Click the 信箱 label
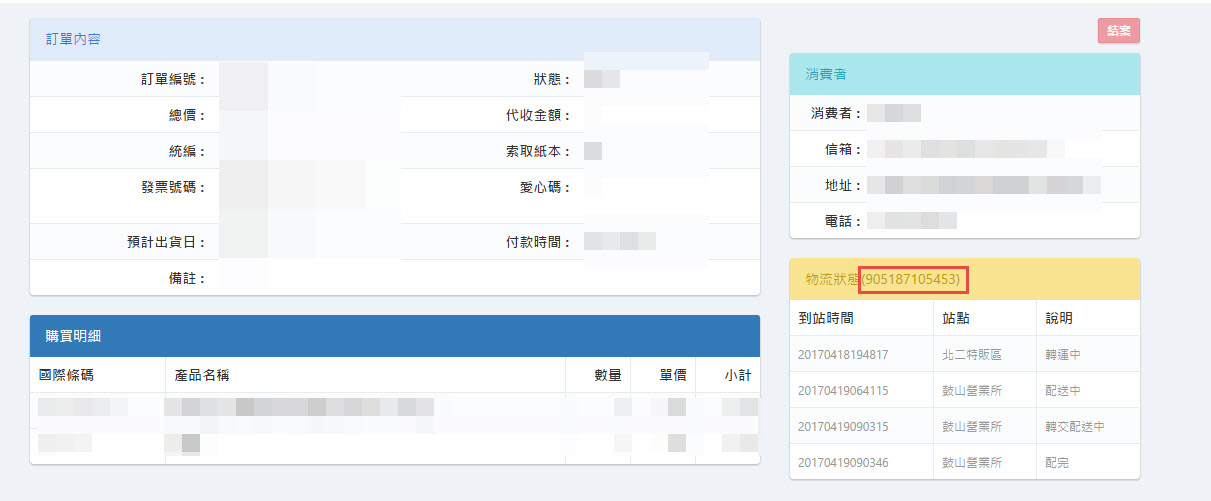Screen dimensions: 1211x501 (843, 149)
